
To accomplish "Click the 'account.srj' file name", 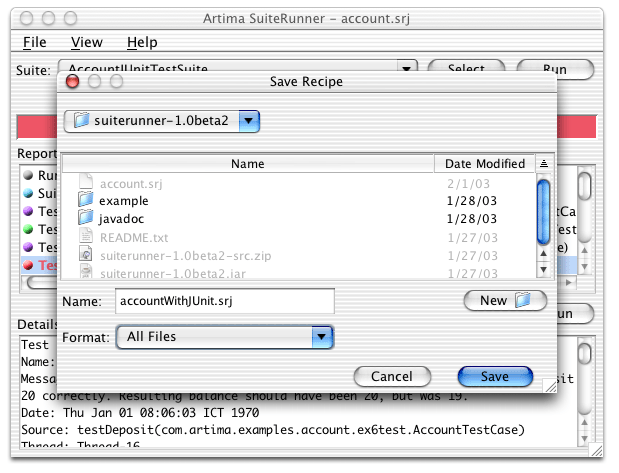I will (x=131, y=184).
